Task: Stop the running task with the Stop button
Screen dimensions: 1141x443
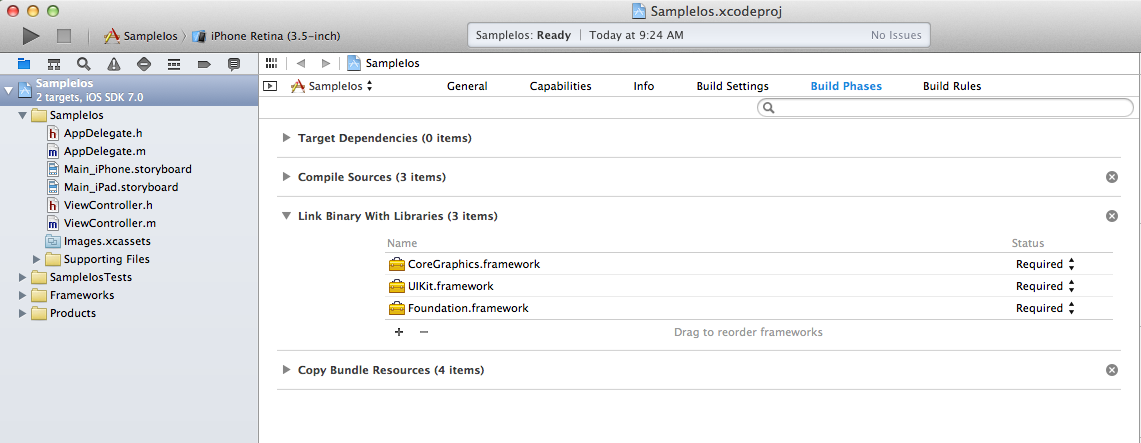Action: [64, 36]
